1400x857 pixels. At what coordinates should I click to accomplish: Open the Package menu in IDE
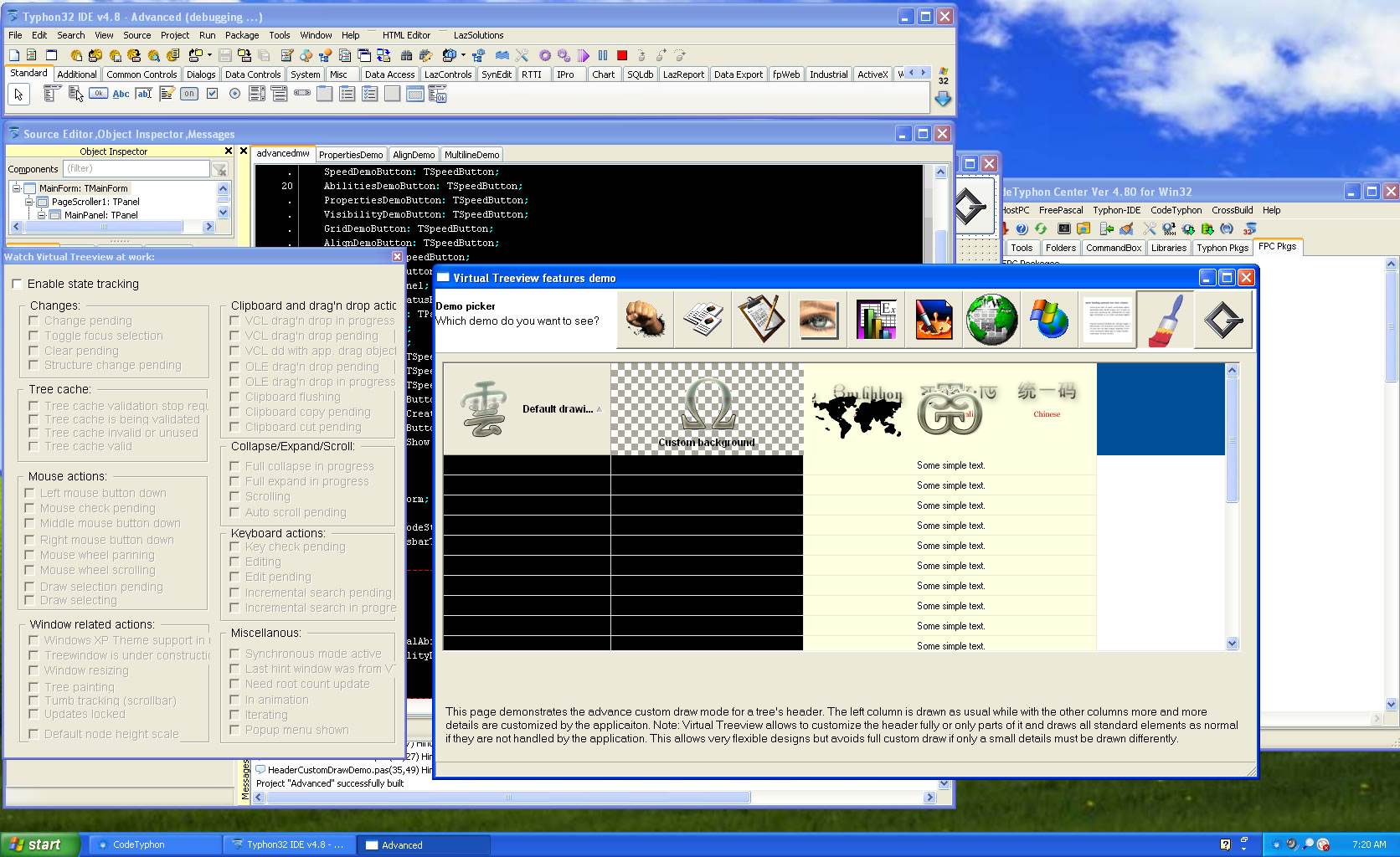click(242, 35)
